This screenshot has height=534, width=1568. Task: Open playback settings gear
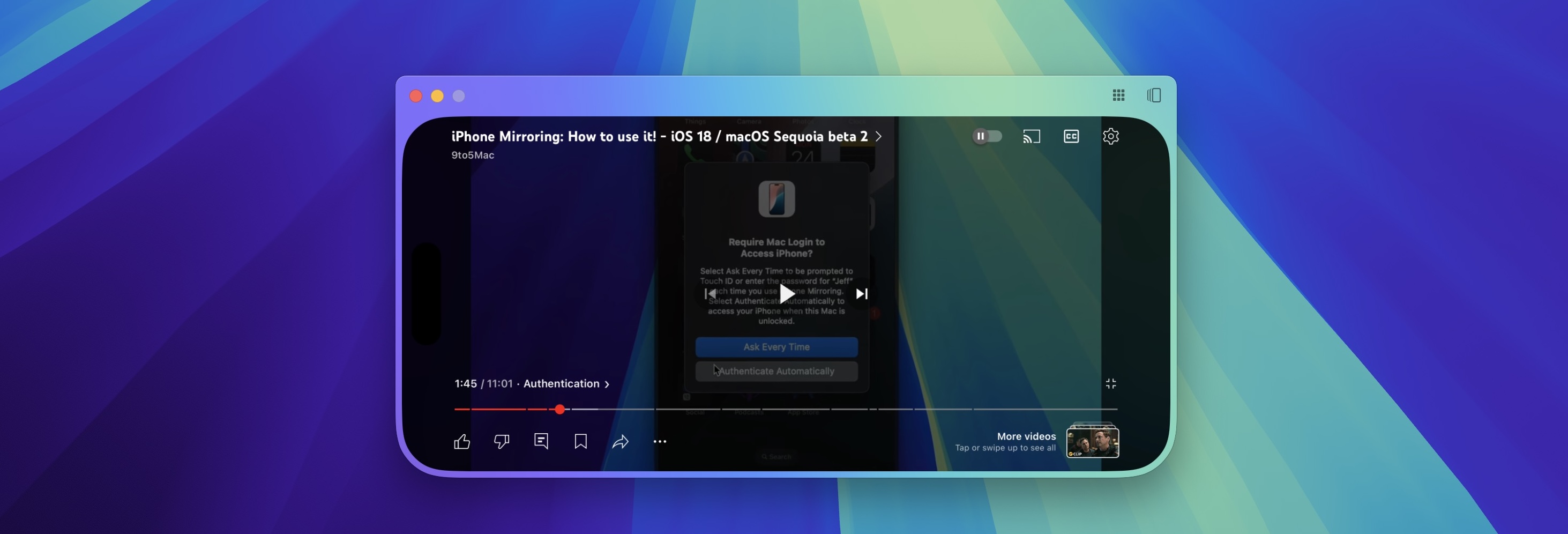1111,136
